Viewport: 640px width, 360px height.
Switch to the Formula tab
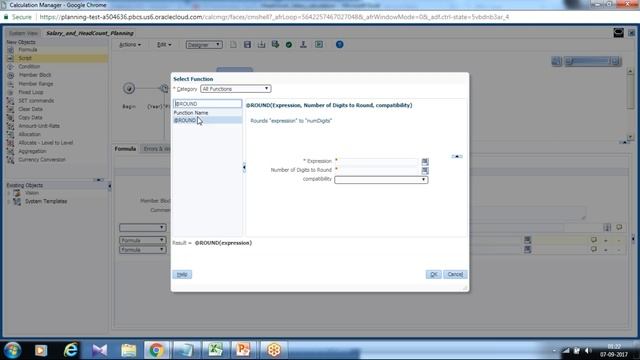[x=125, y=149]
